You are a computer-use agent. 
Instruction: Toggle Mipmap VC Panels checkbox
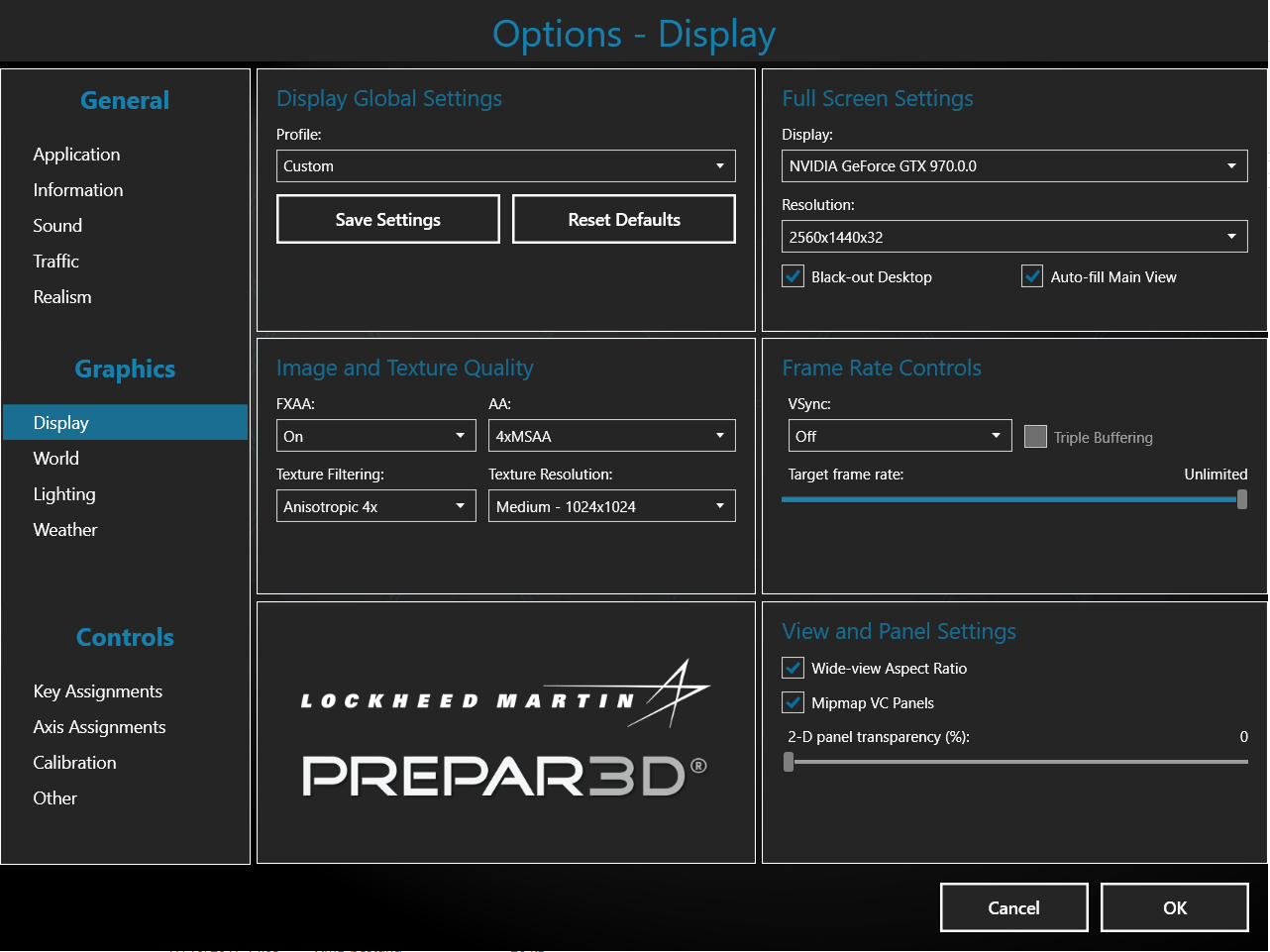point(794,702)
